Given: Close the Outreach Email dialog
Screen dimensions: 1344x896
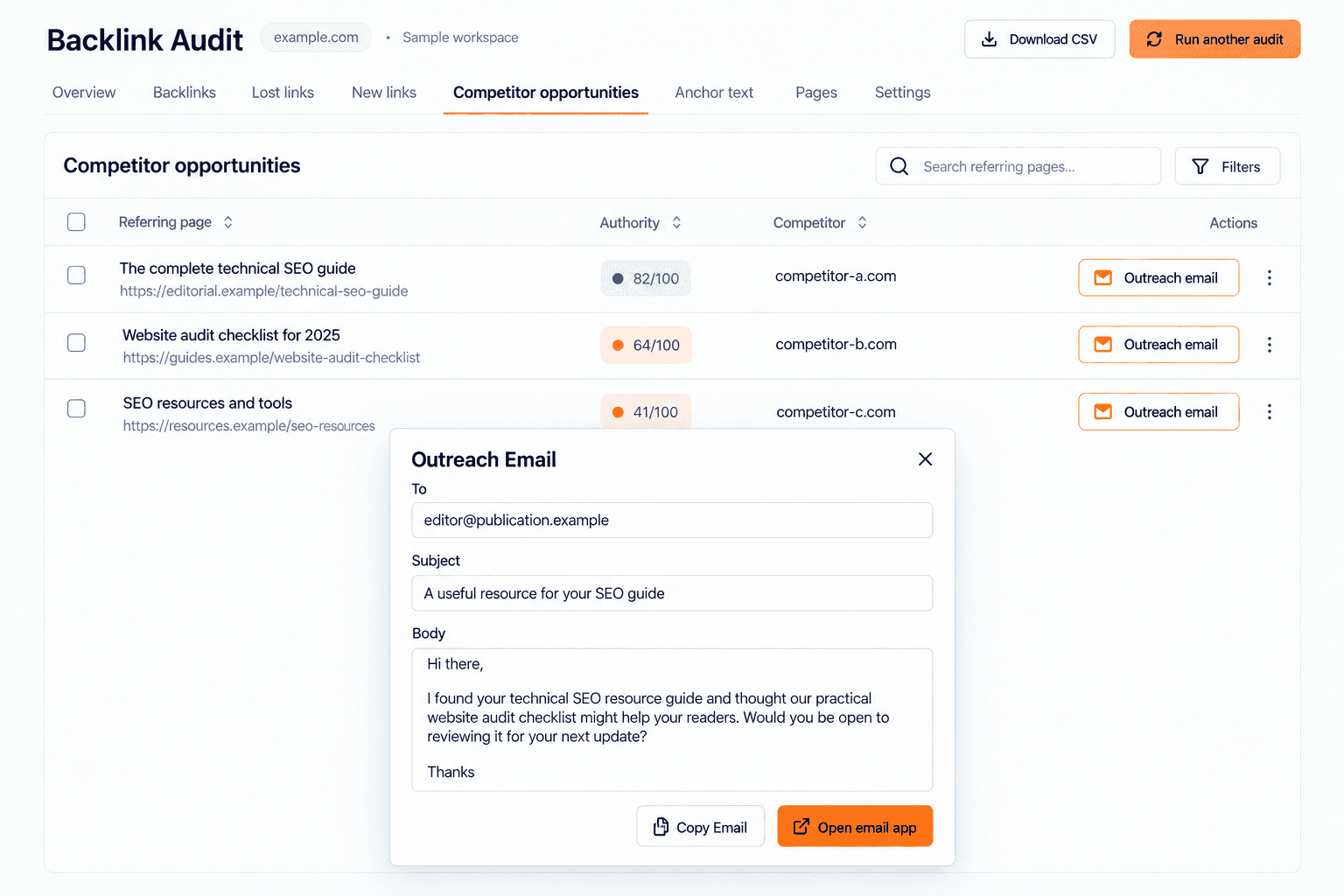Looking at the screenshot, I should coord(925,459).
